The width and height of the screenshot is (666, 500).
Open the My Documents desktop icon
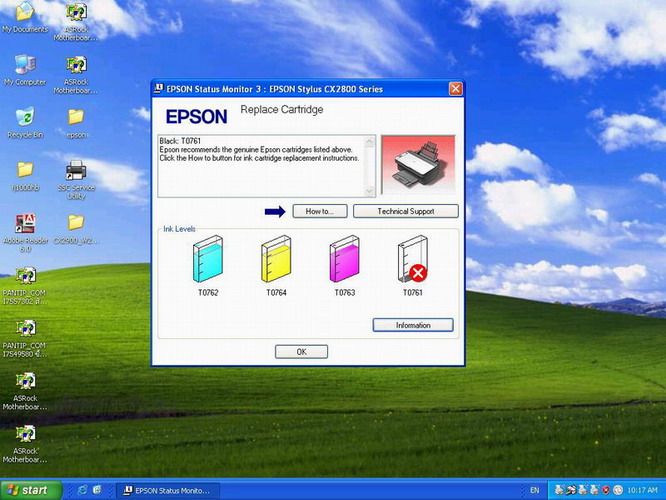tap(25, 17)
